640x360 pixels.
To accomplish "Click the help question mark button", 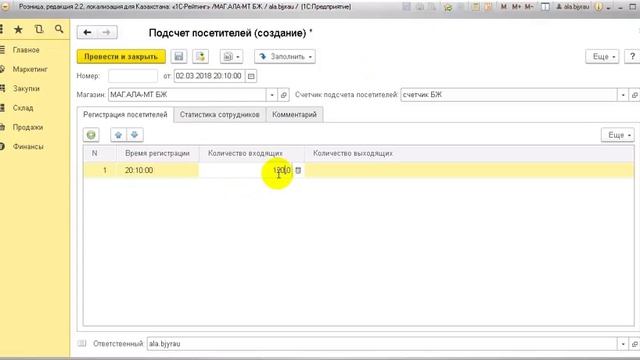I will point(632,56).
